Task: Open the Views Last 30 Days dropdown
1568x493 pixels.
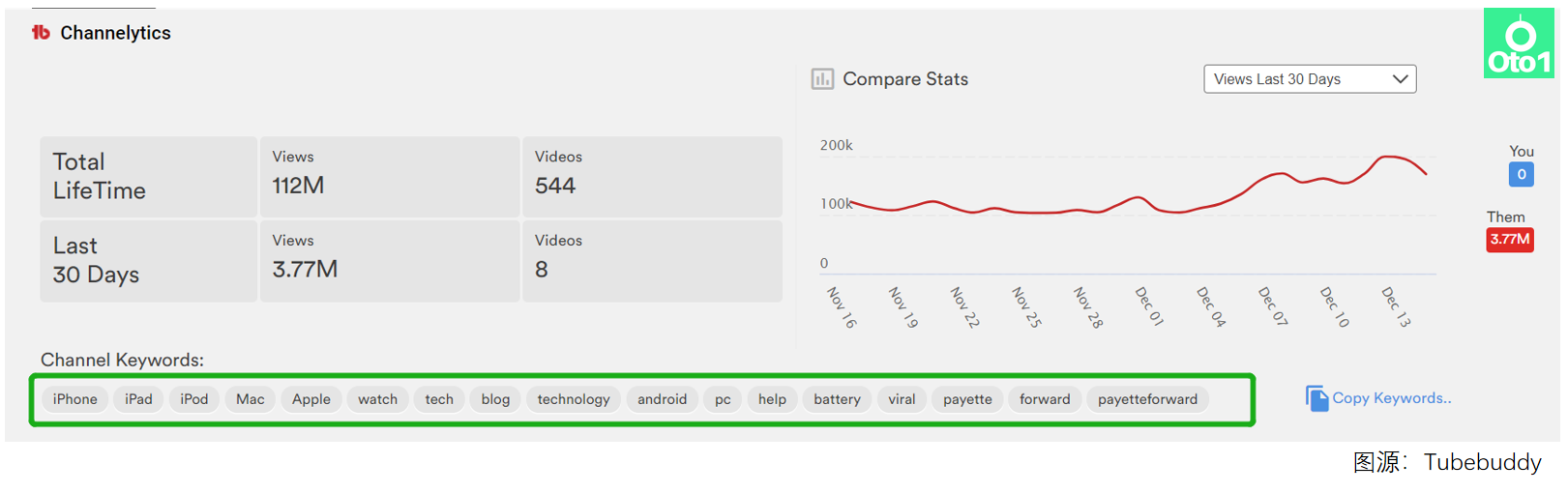Action: 1309,79
